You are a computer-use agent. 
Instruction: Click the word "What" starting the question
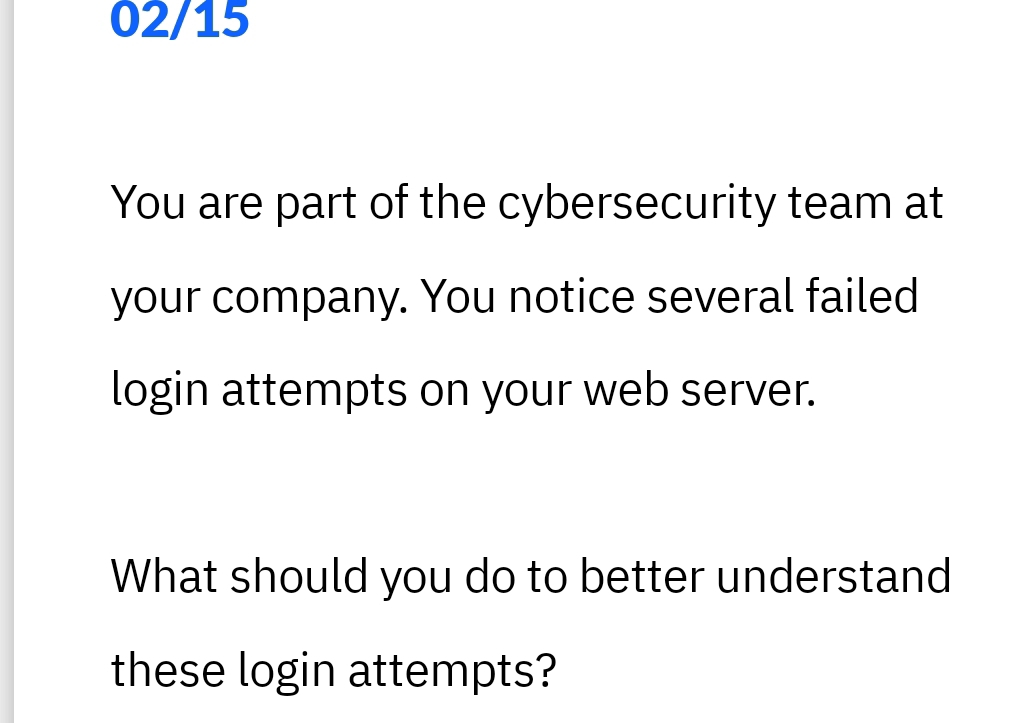tap(164, 577)
